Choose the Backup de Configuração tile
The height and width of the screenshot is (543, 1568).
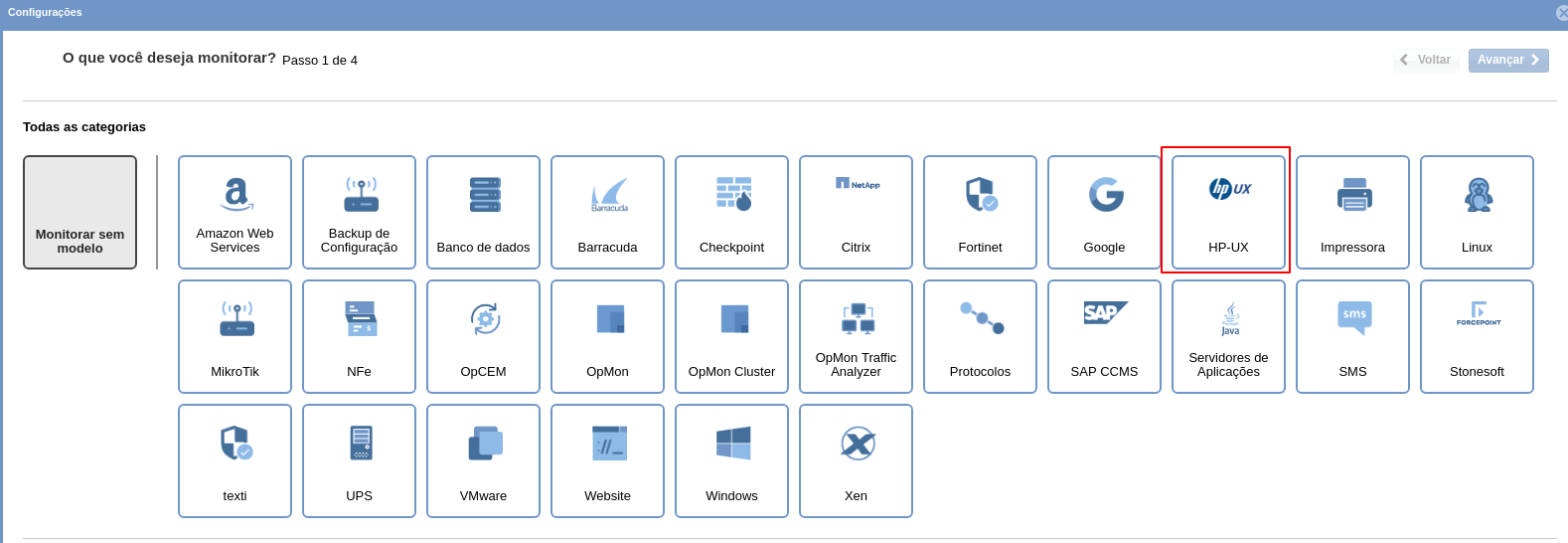coord(359,212)
